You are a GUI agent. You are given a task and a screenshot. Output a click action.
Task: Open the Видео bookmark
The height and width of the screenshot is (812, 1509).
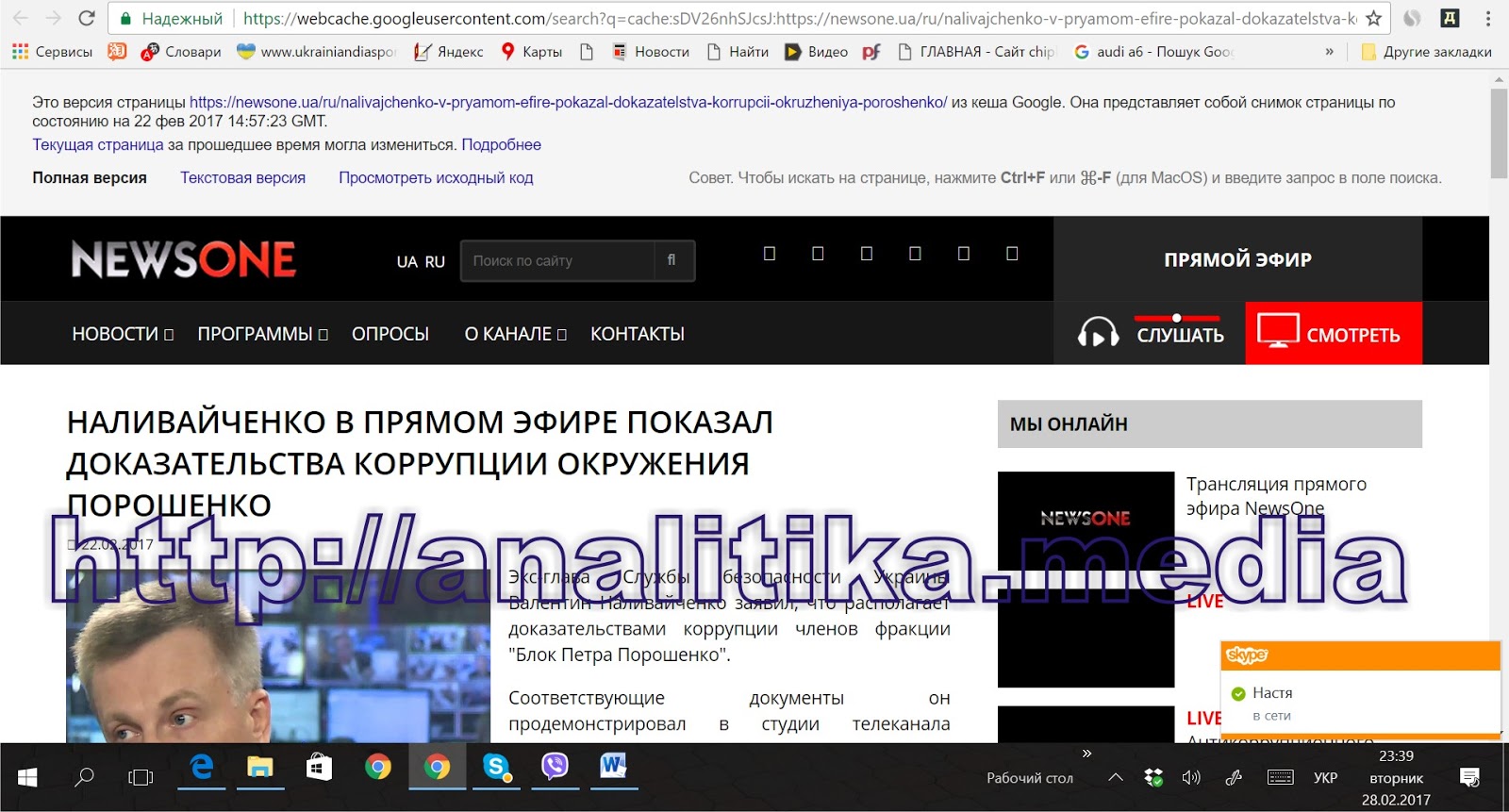[x=817, y=52]
